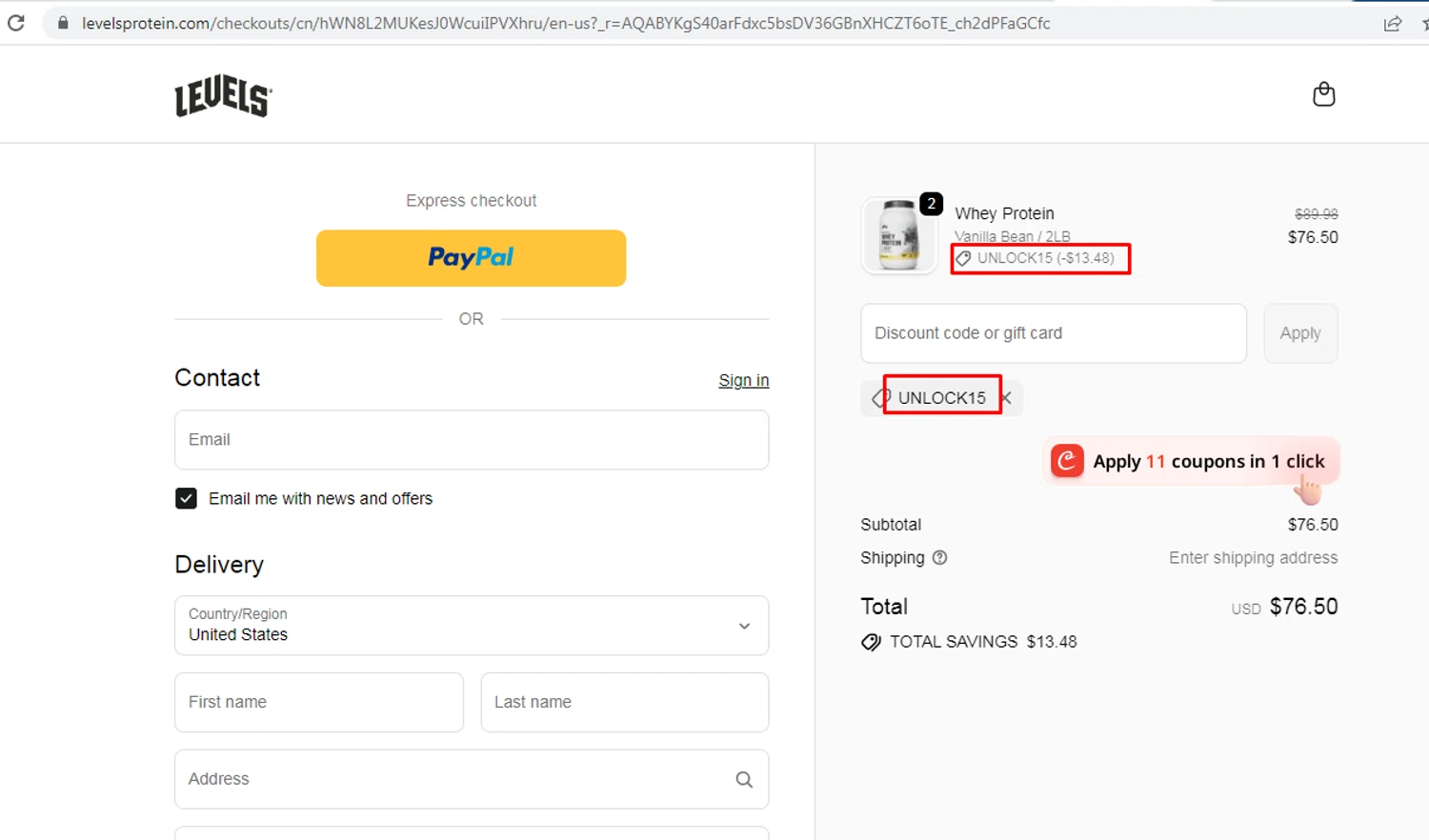The width and height of the screenshot is (1429, 840).
Task: Click the share page icon in address bar
Action: (x=1393, y=24)
